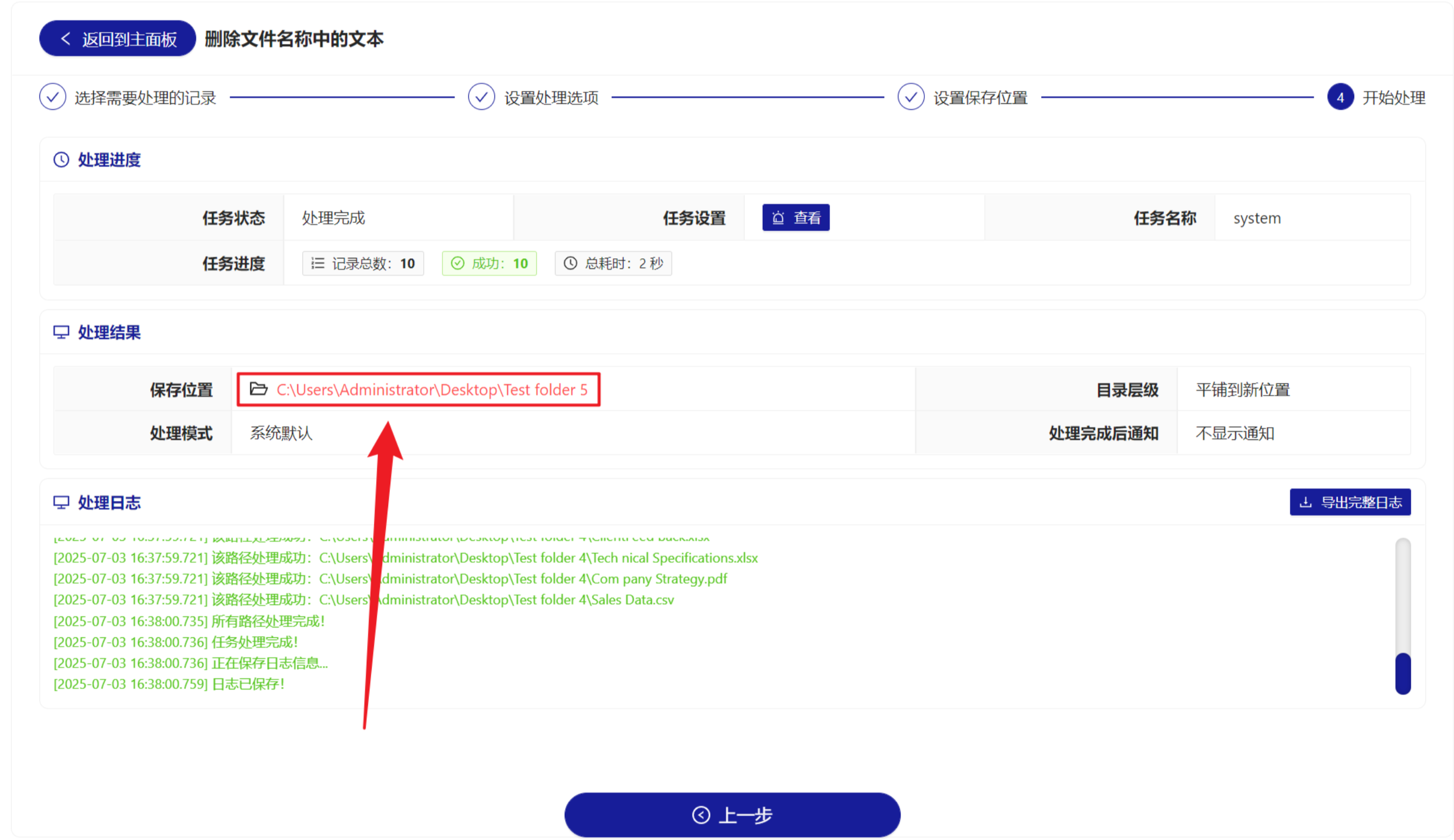Image resolution: width=1454 pixels, height=840 pixels.
Task: Click the folder icon beside save path
Action: pyautogui.click(x=258, y=389)
